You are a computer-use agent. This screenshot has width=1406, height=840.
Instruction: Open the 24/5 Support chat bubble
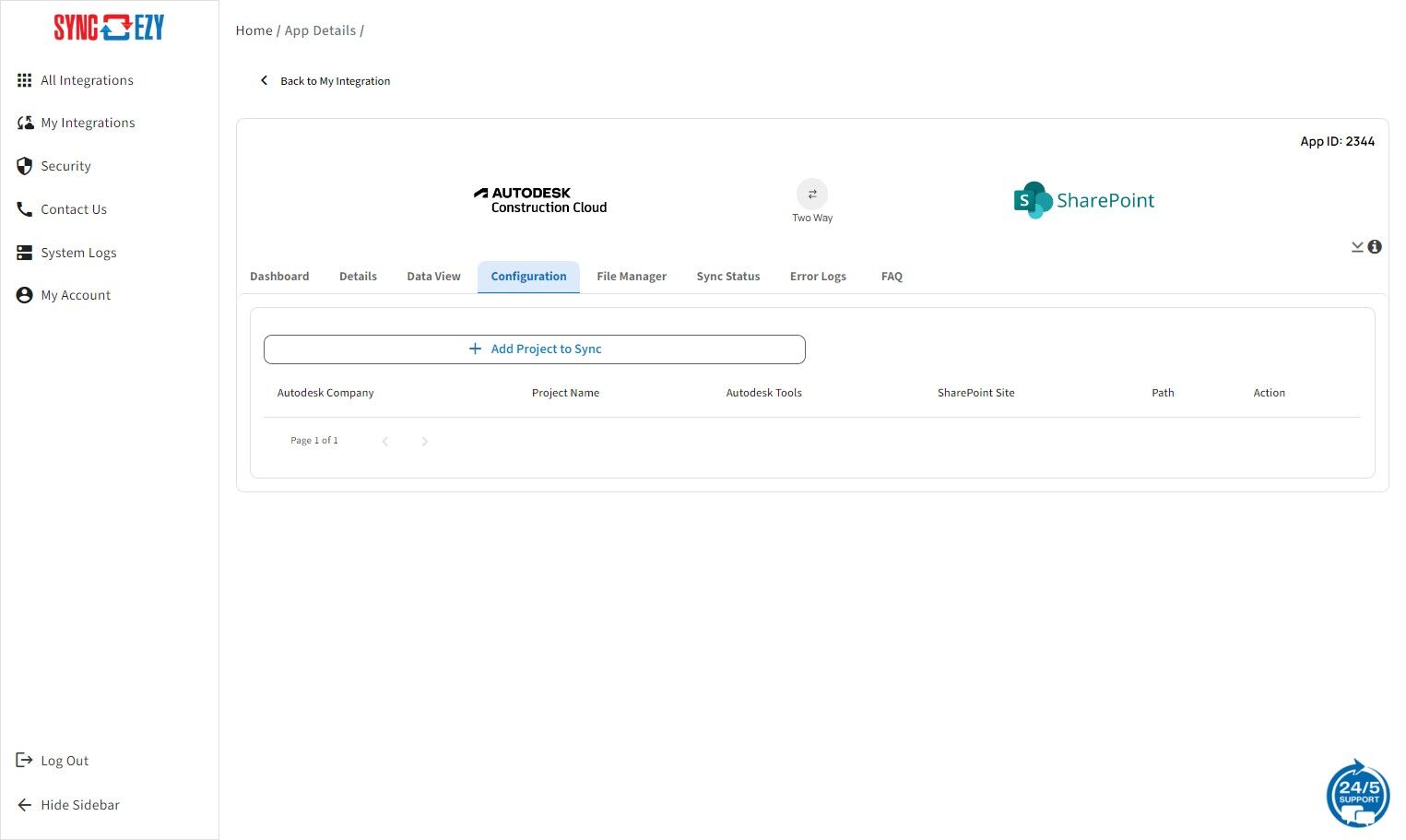1358,793
